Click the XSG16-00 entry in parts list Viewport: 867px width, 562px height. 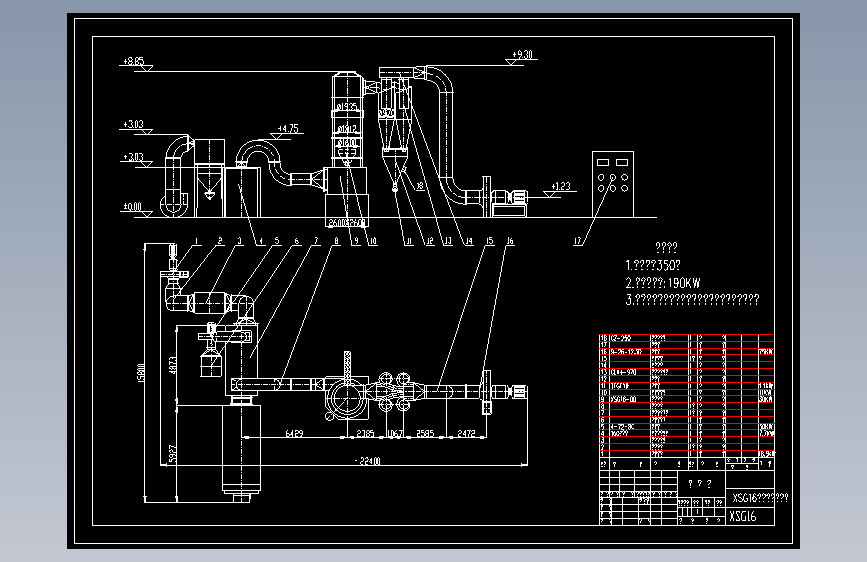(x=623, y=399)
